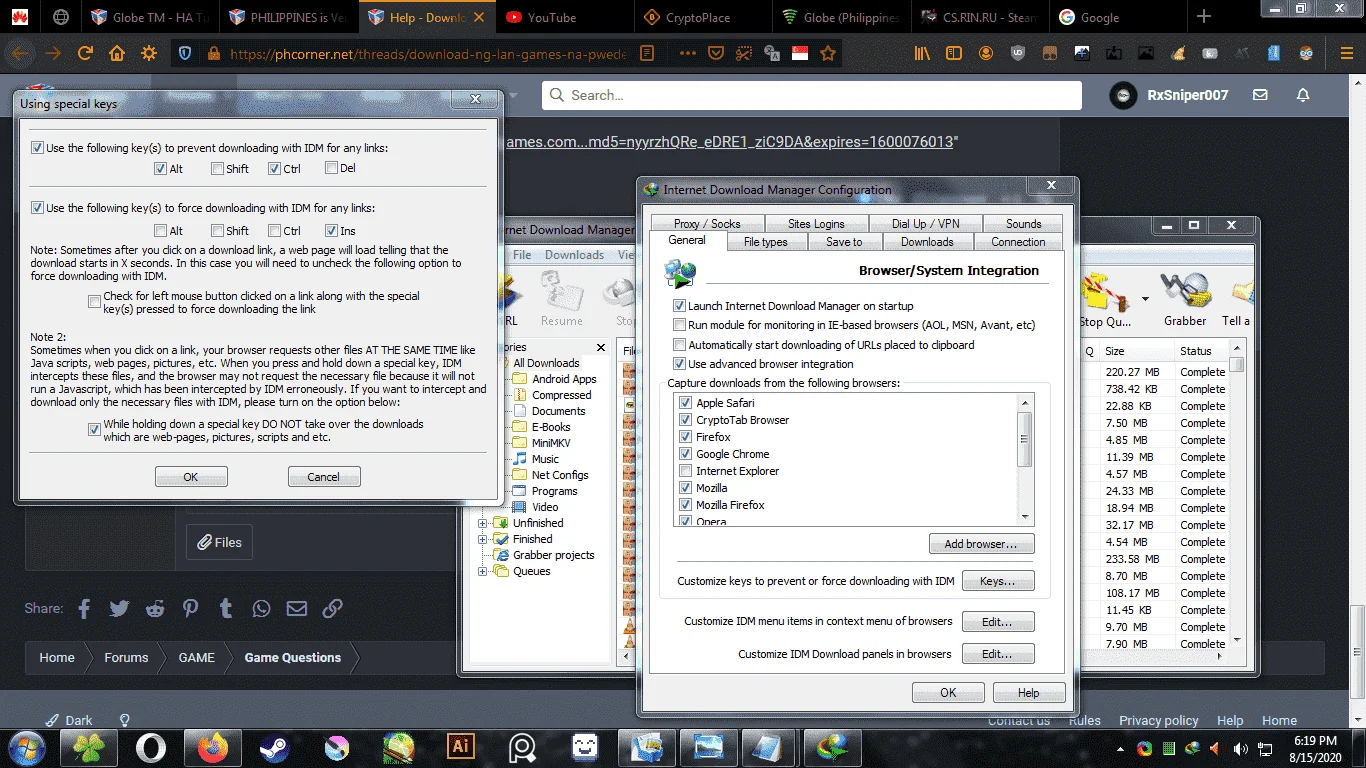
Task: Bookmark this page with the star icon
Action: point(828,54)
